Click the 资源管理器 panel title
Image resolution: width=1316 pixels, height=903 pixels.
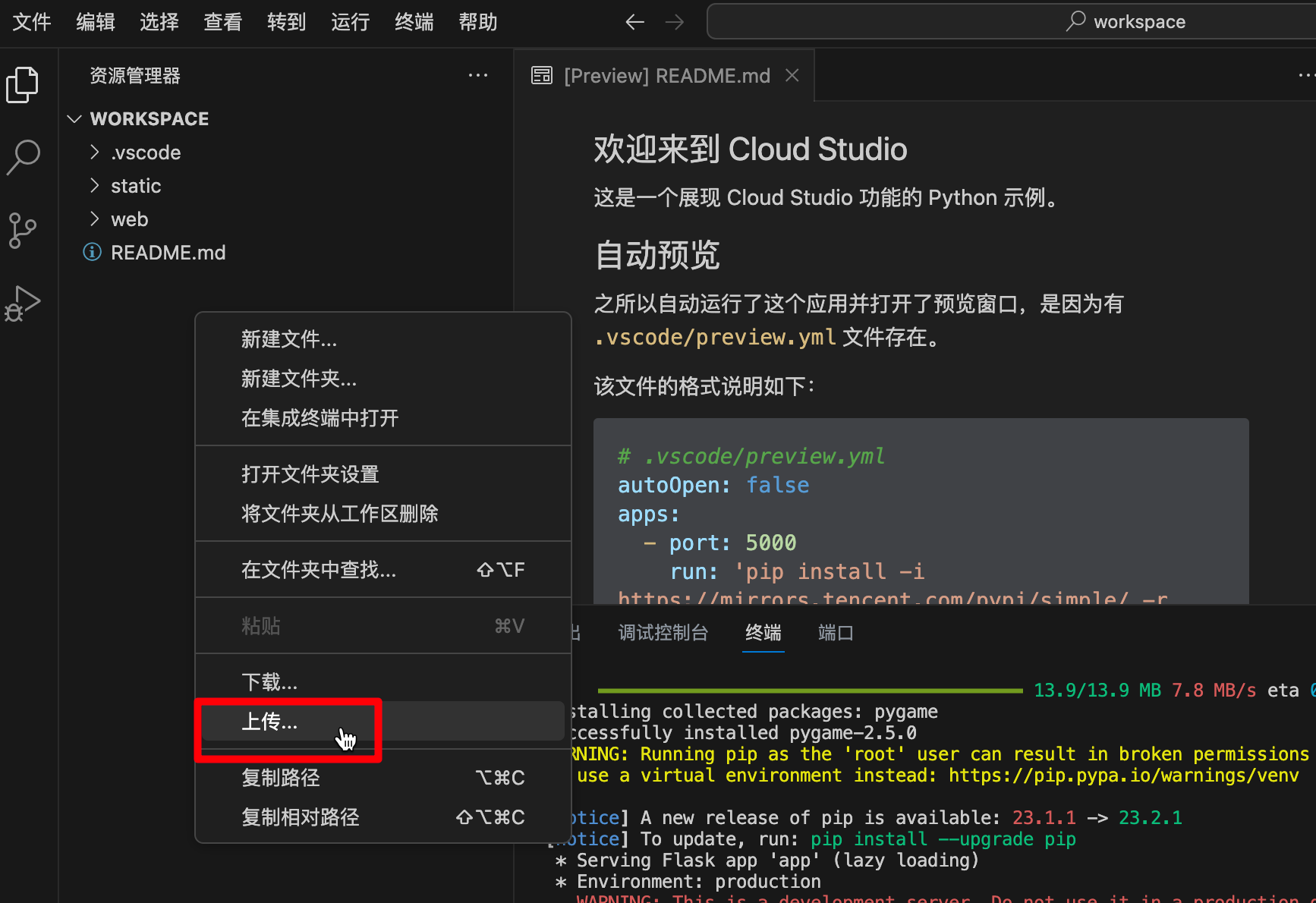(135, 76)
